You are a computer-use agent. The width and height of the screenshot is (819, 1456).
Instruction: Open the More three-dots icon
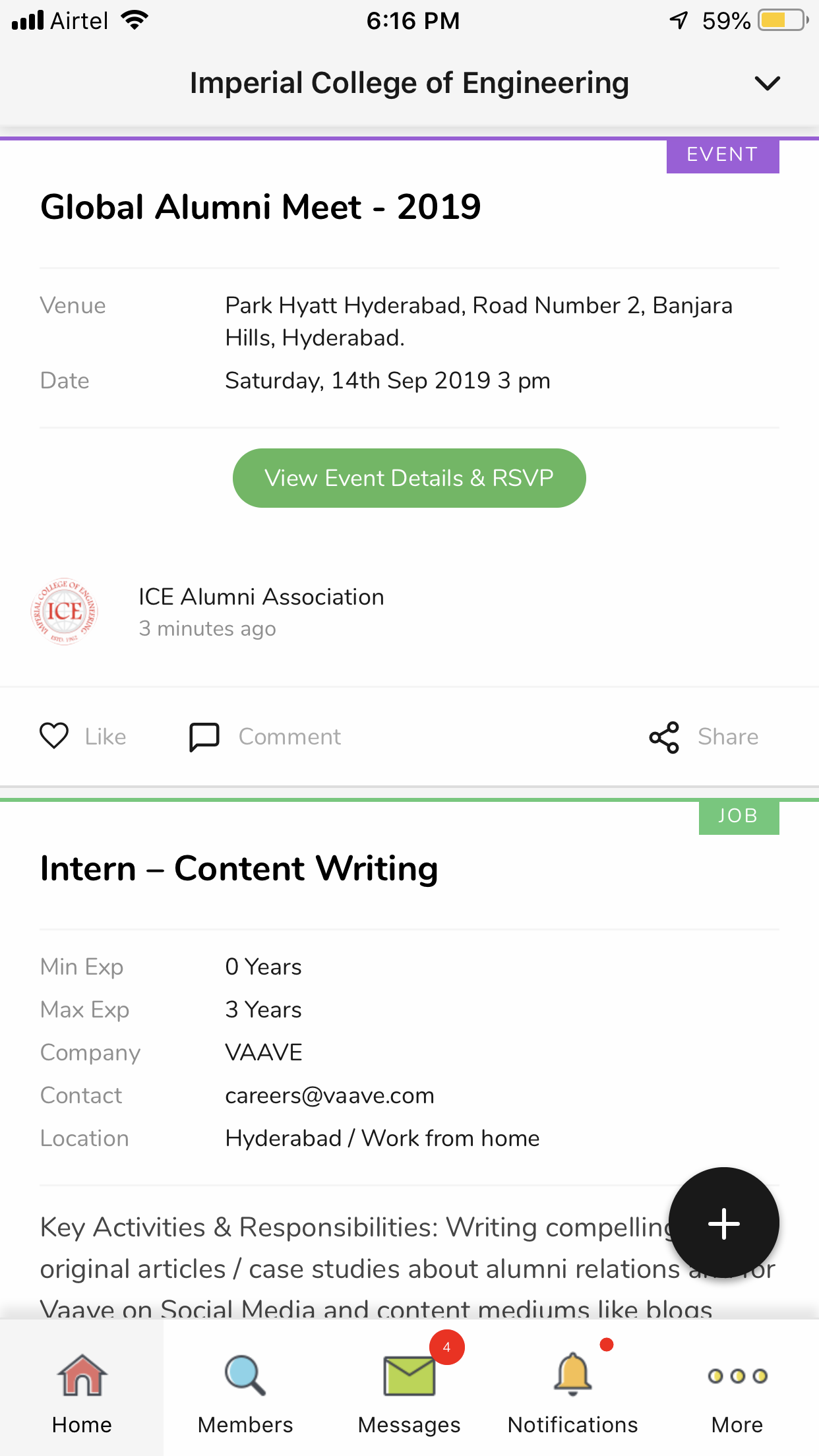coord(737,1376)
